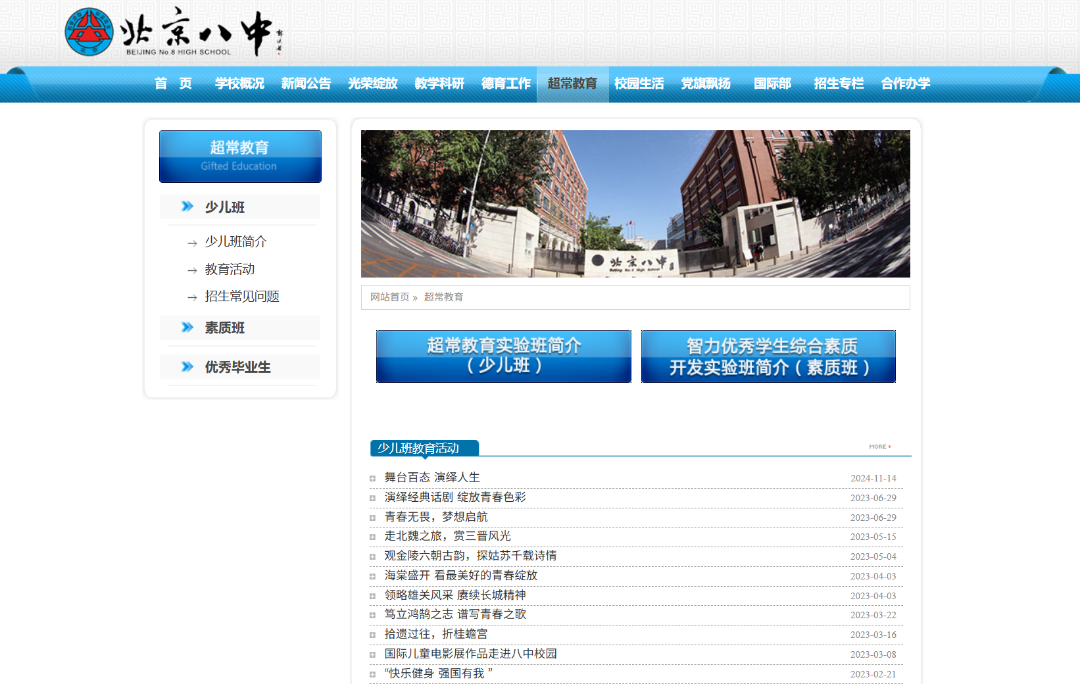Click the campus gate banner photo

[x=635, y=204]
